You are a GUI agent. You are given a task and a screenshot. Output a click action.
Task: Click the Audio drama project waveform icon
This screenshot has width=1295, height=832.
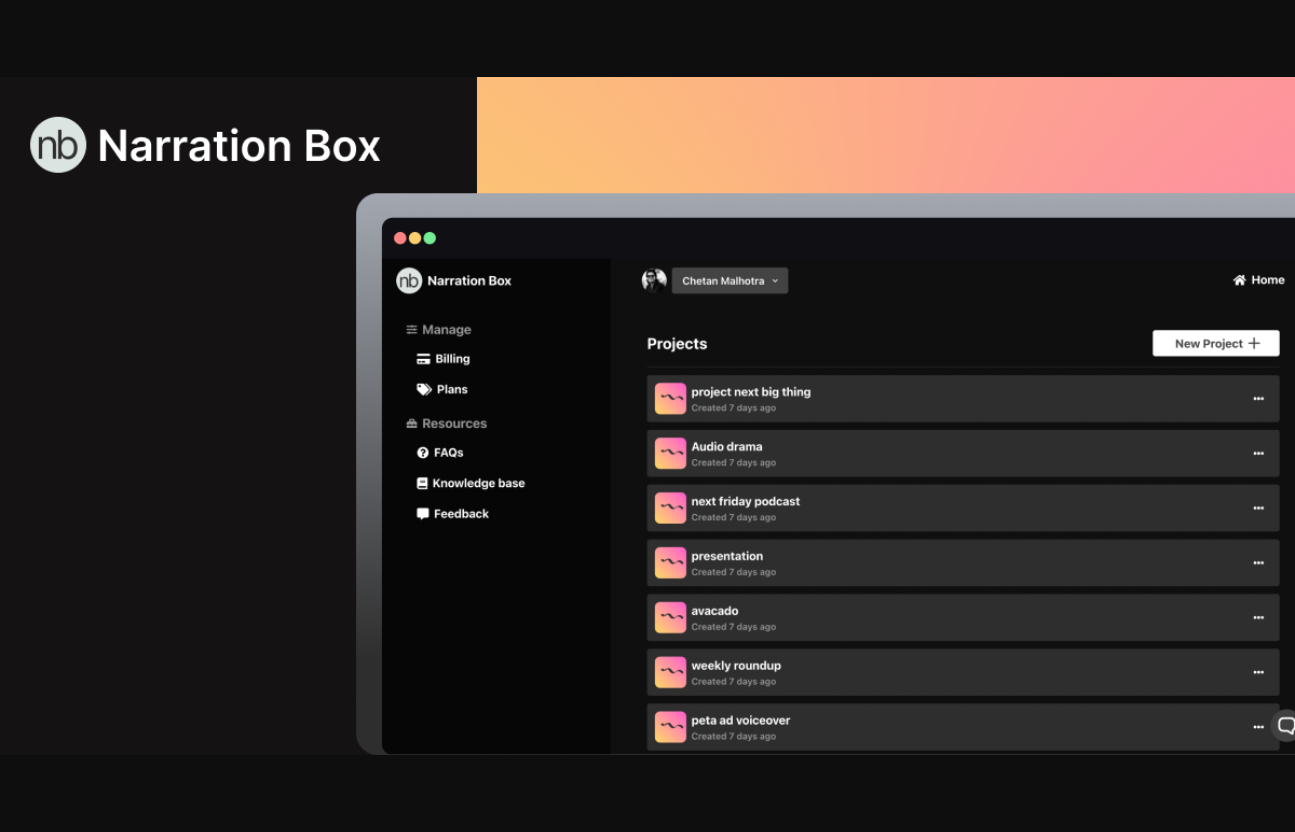(670, 454)
